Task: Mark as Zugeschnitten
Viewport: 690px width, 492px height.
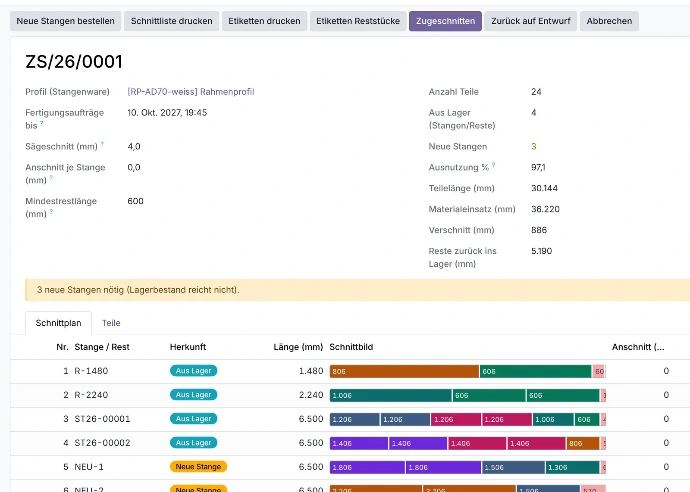Action: pyautogui.click(x=445, y=21)
